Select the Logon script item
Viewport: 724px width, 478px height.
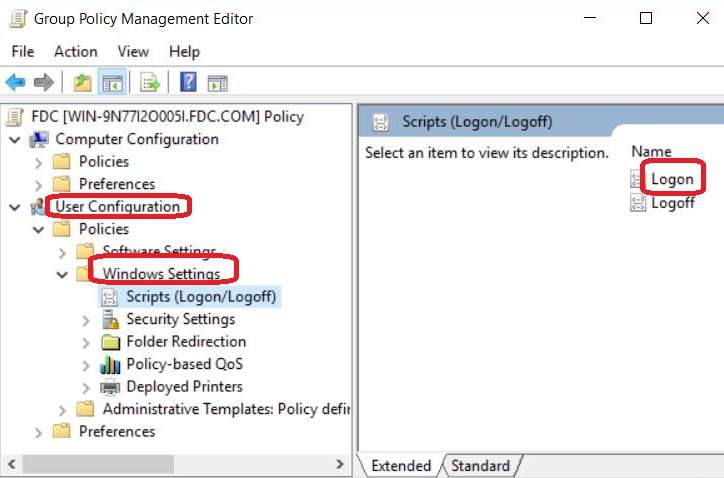(671, 179)
